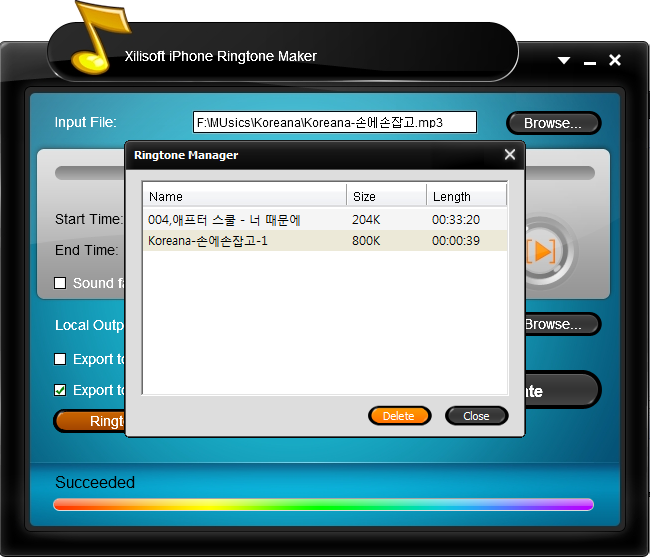
Task: Select the Koreana-손에손잡고-1 ringtone row
Action: 325,240
